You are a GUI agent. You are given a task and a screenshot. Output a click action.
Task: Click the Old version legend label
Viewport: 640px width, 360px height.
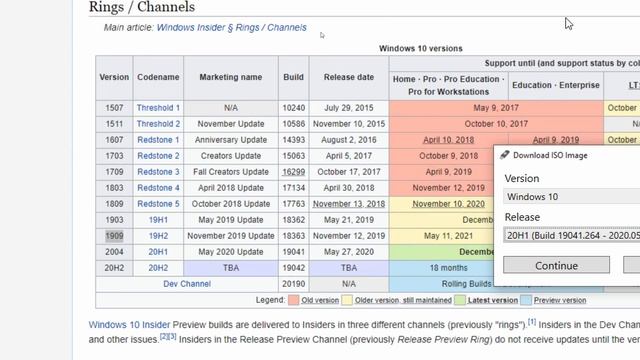pos(320,300)
